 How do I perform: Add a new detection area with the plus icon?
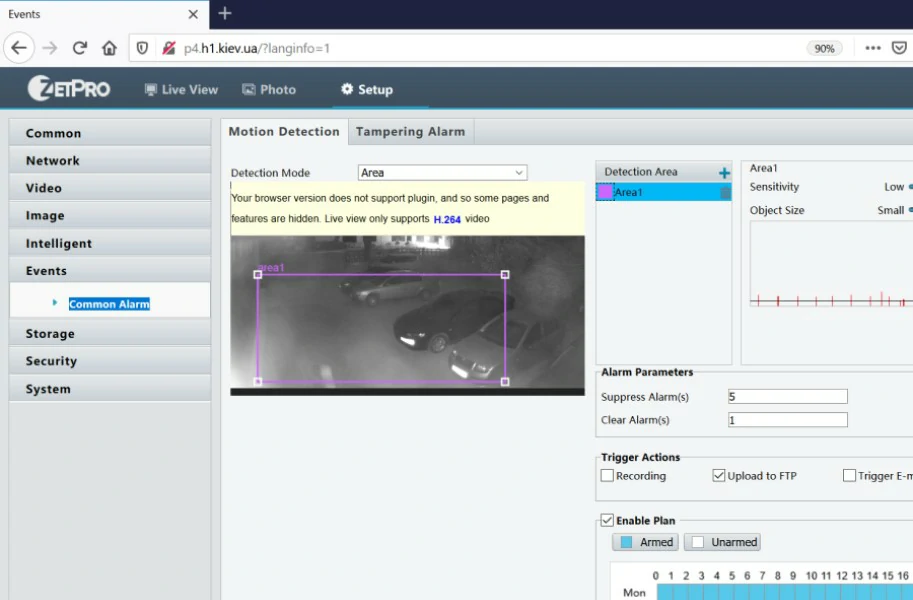coord(722,171)
